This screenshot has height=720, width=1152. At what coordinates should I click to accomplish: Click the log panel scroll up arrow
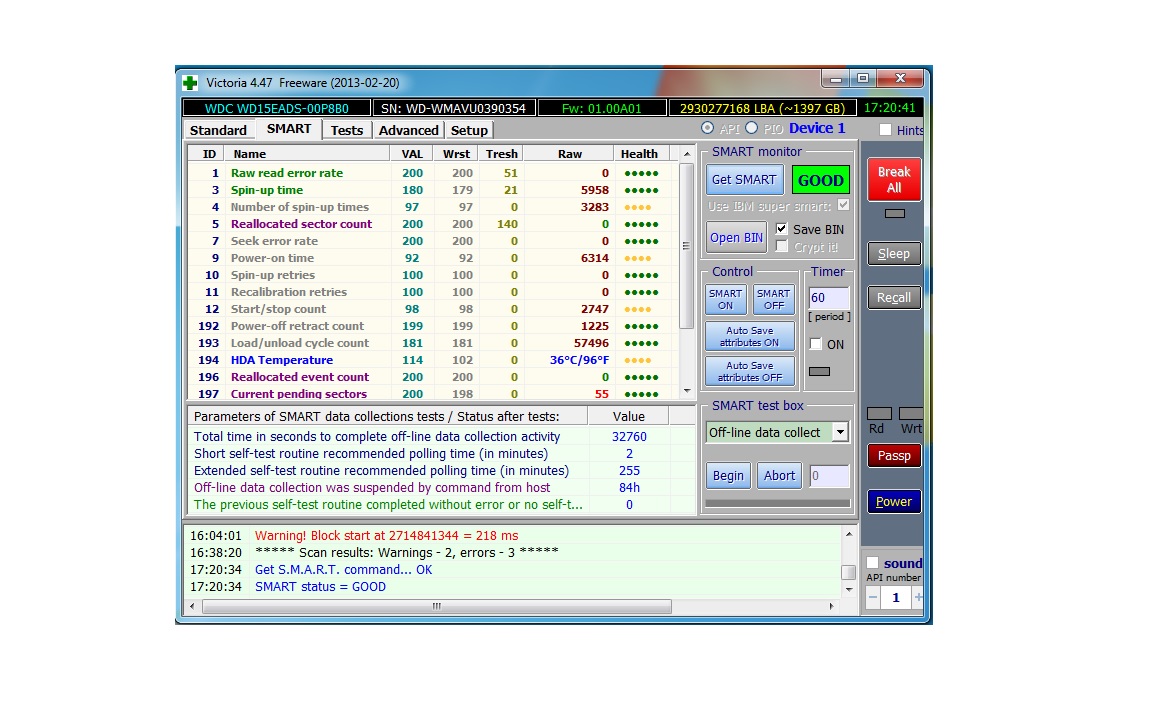point(849,535)
